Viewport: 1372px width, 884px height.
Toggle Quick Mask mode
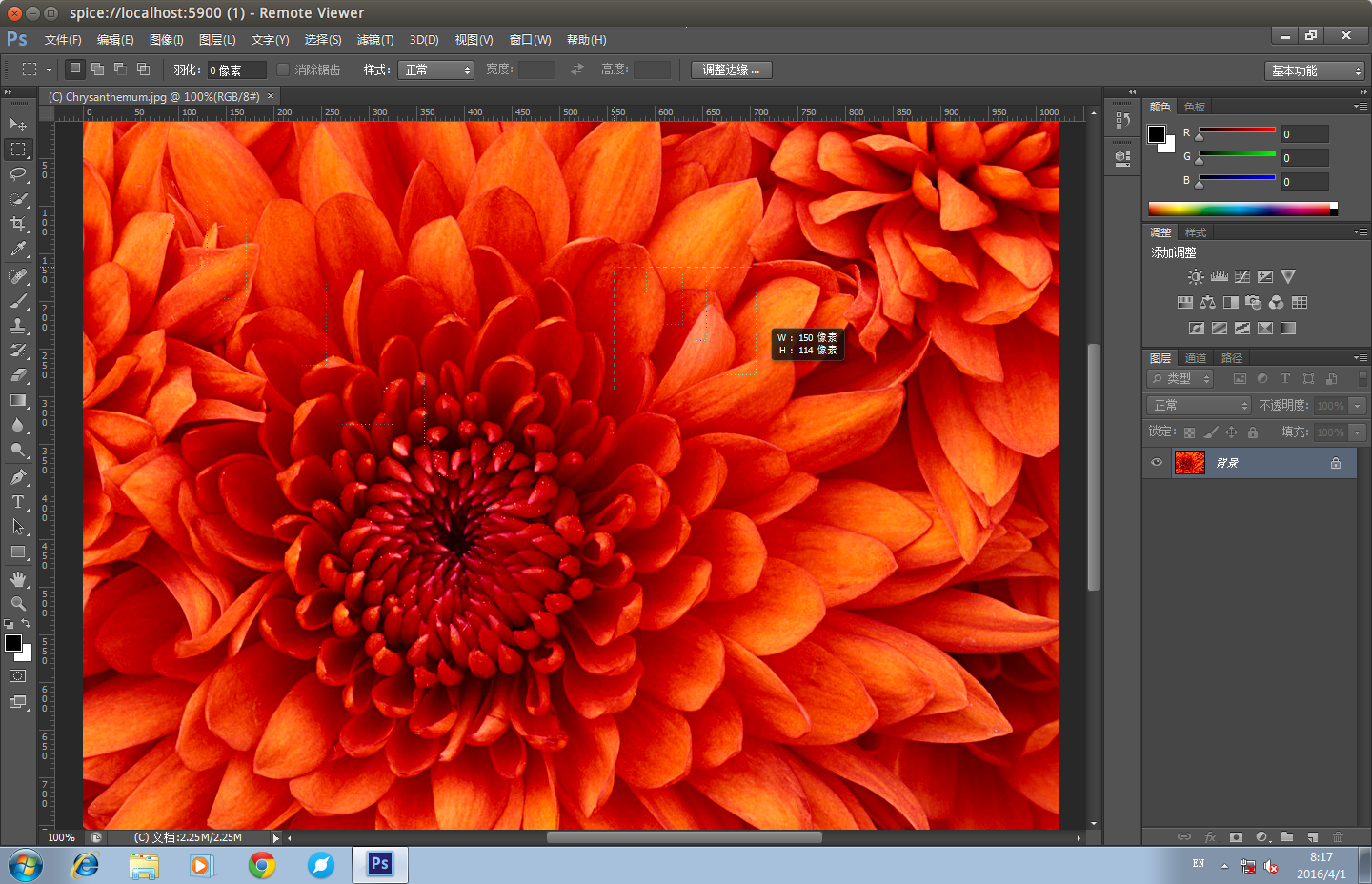pyautogui.click(x=18, y=676)
